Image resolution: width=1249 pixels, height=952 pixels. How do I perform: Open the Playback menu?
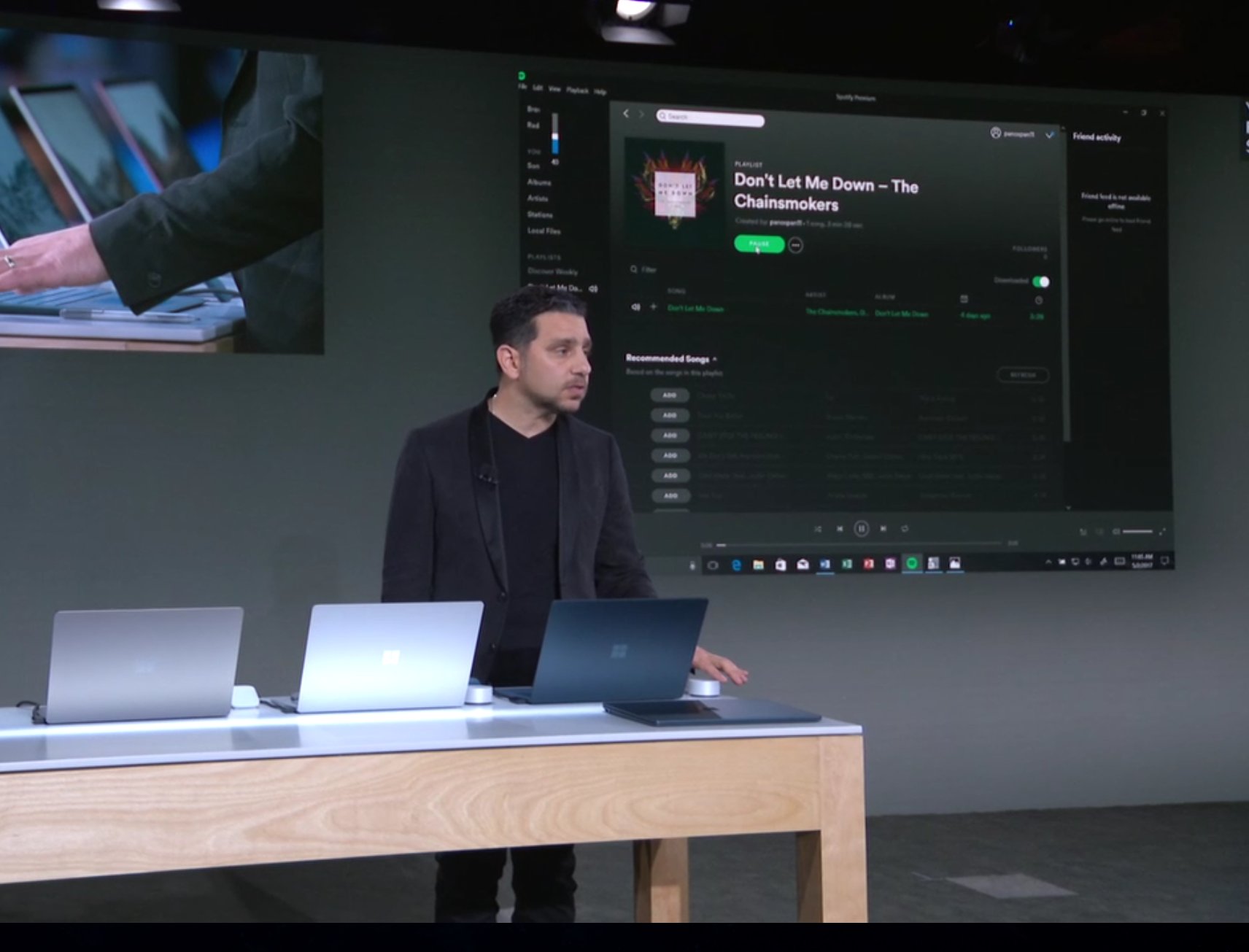[577, 90]
